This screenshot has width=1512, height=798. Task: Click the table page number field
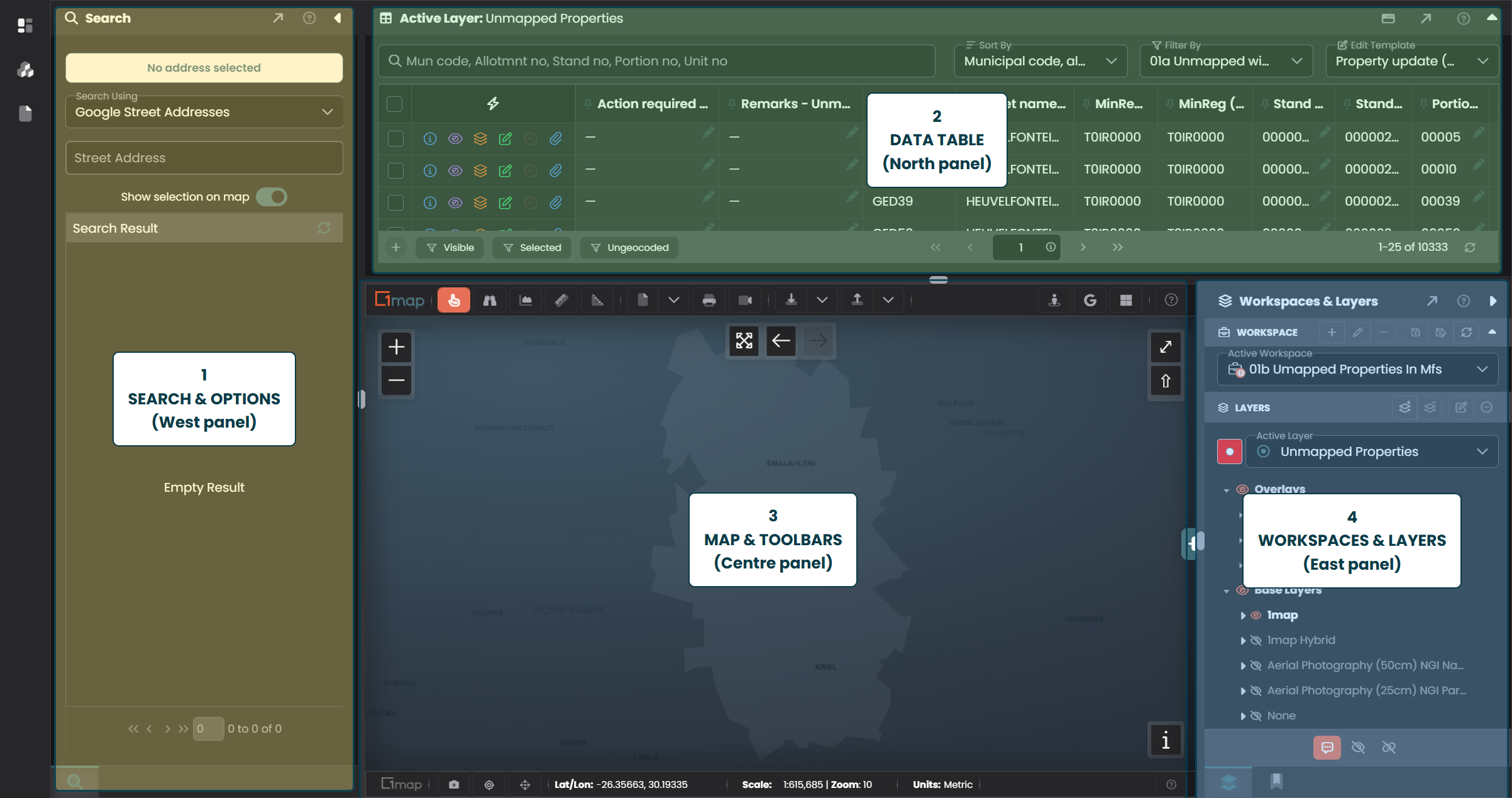[1026, 248]
